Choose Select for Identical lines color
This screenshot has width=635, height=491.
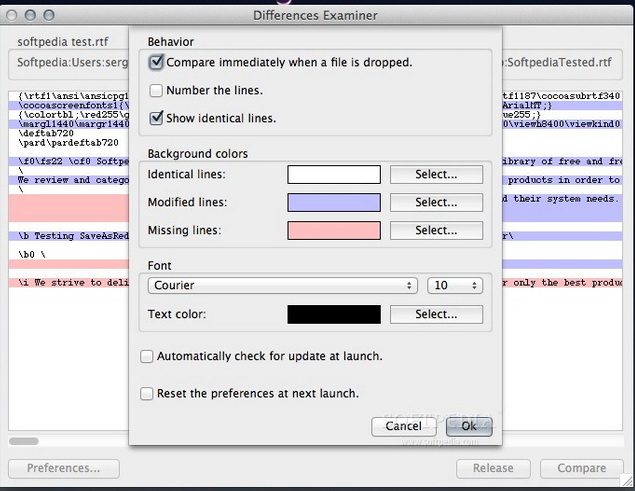point(436,174)
